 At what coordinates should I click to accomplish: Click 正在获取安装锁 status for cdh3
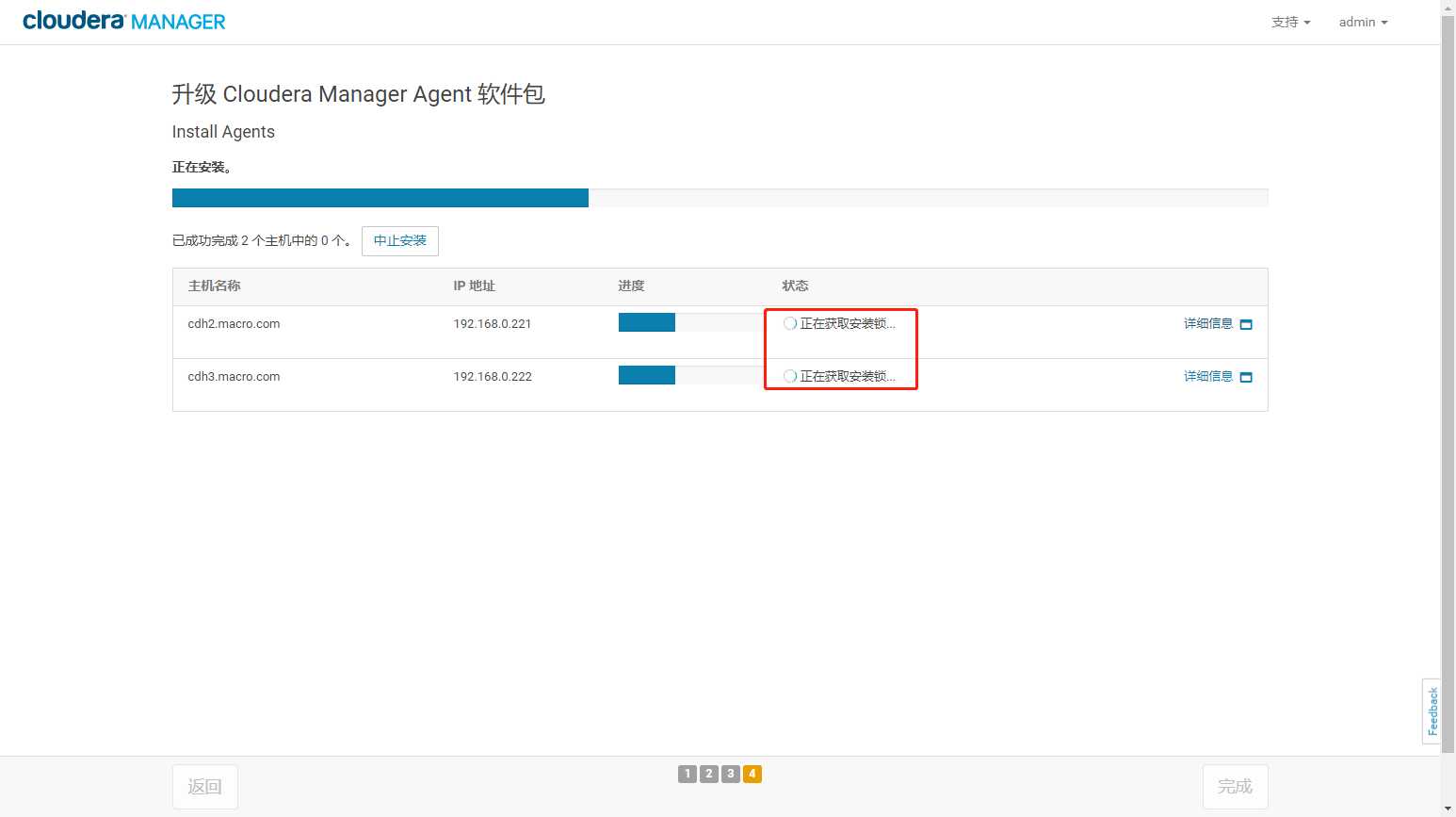click(x=848, y=376)
